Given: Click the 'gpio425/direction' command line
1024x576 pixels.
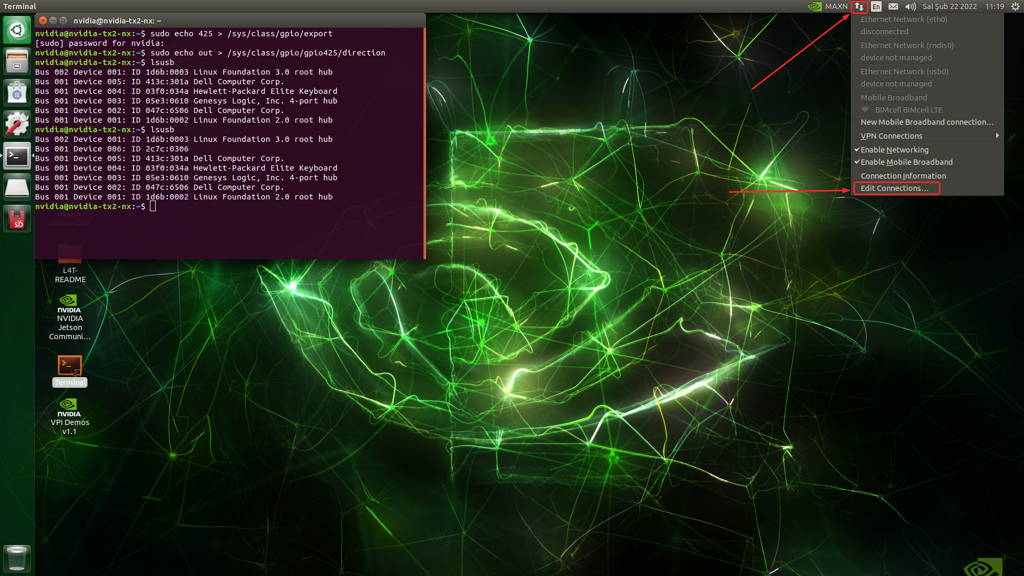Looking at the screenshot, I should pos(210,53).
